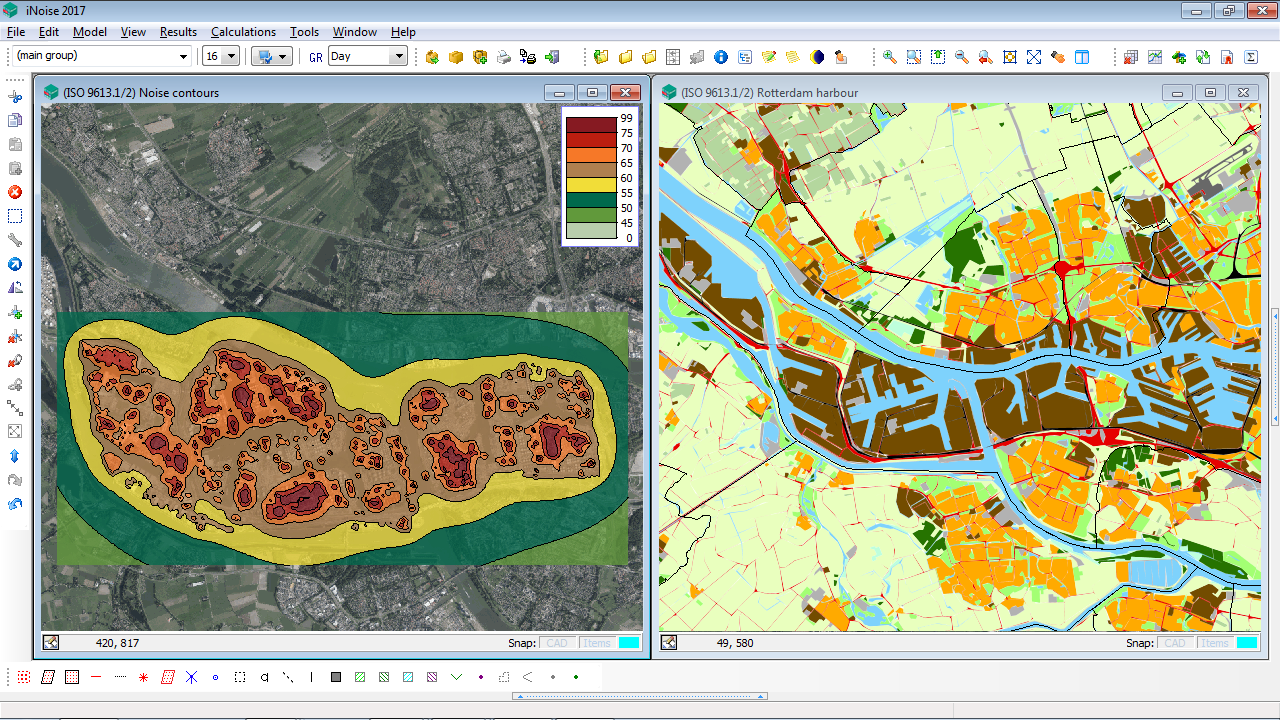The width and height of the screenshot is (1280, 720).
Task: Toggle Items snap in Rotterdam harbour window
Action: tap(1215, 643)
